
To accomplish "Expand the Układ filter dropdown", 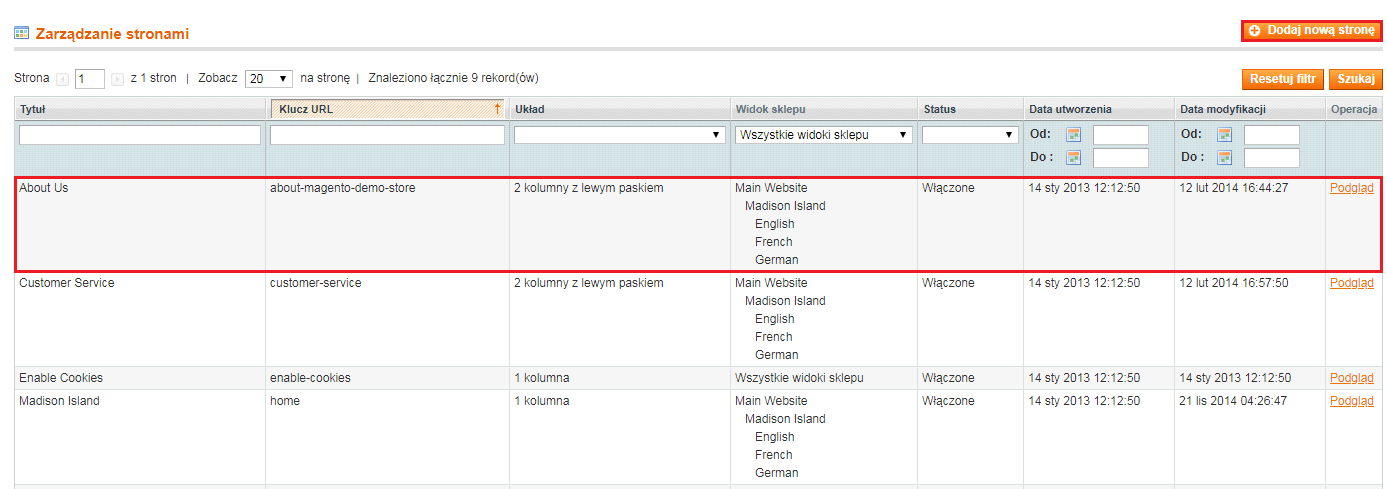I will (619, 135).
